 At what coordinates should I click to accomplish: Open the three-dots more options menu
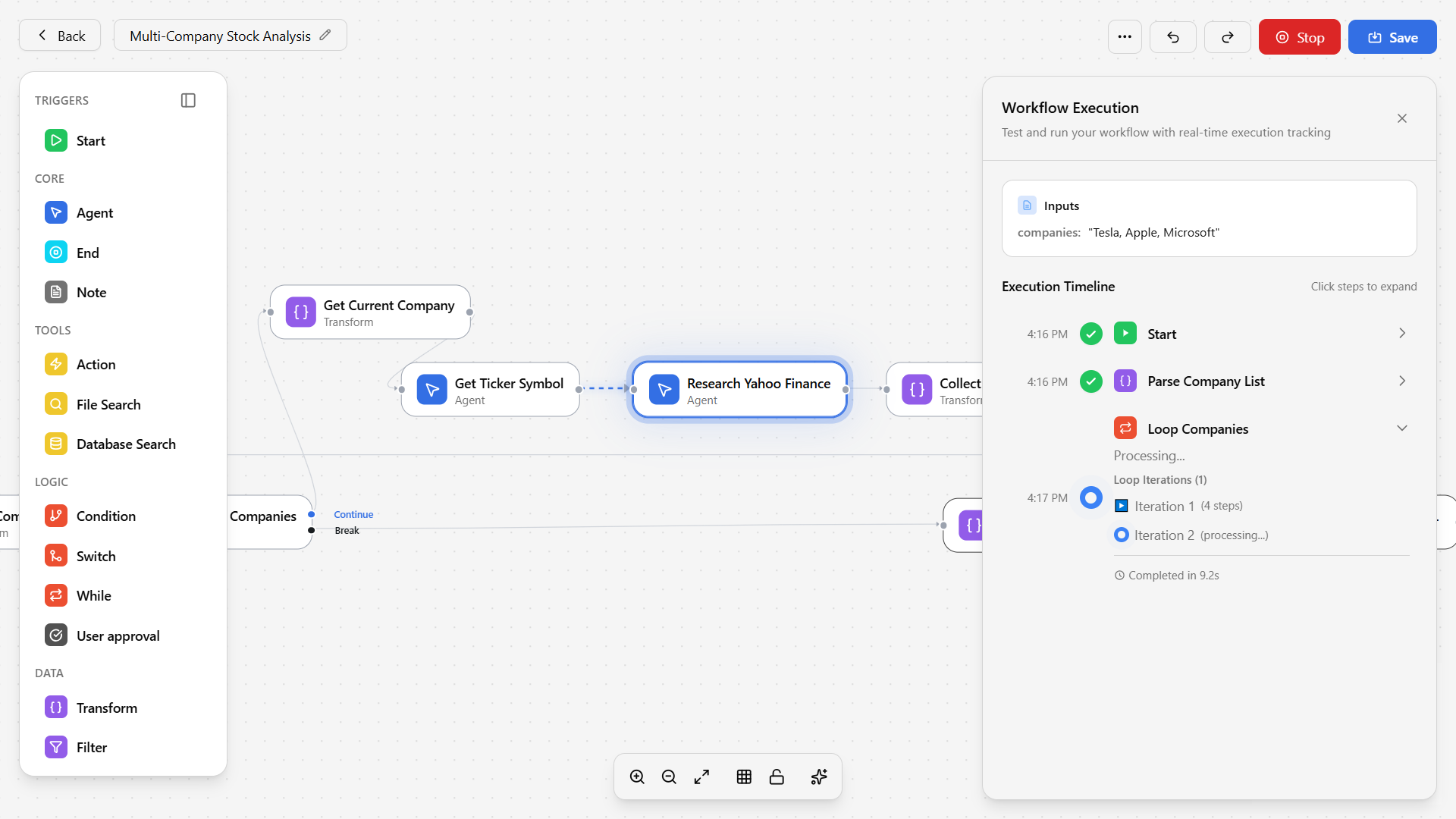point(1125,37)
